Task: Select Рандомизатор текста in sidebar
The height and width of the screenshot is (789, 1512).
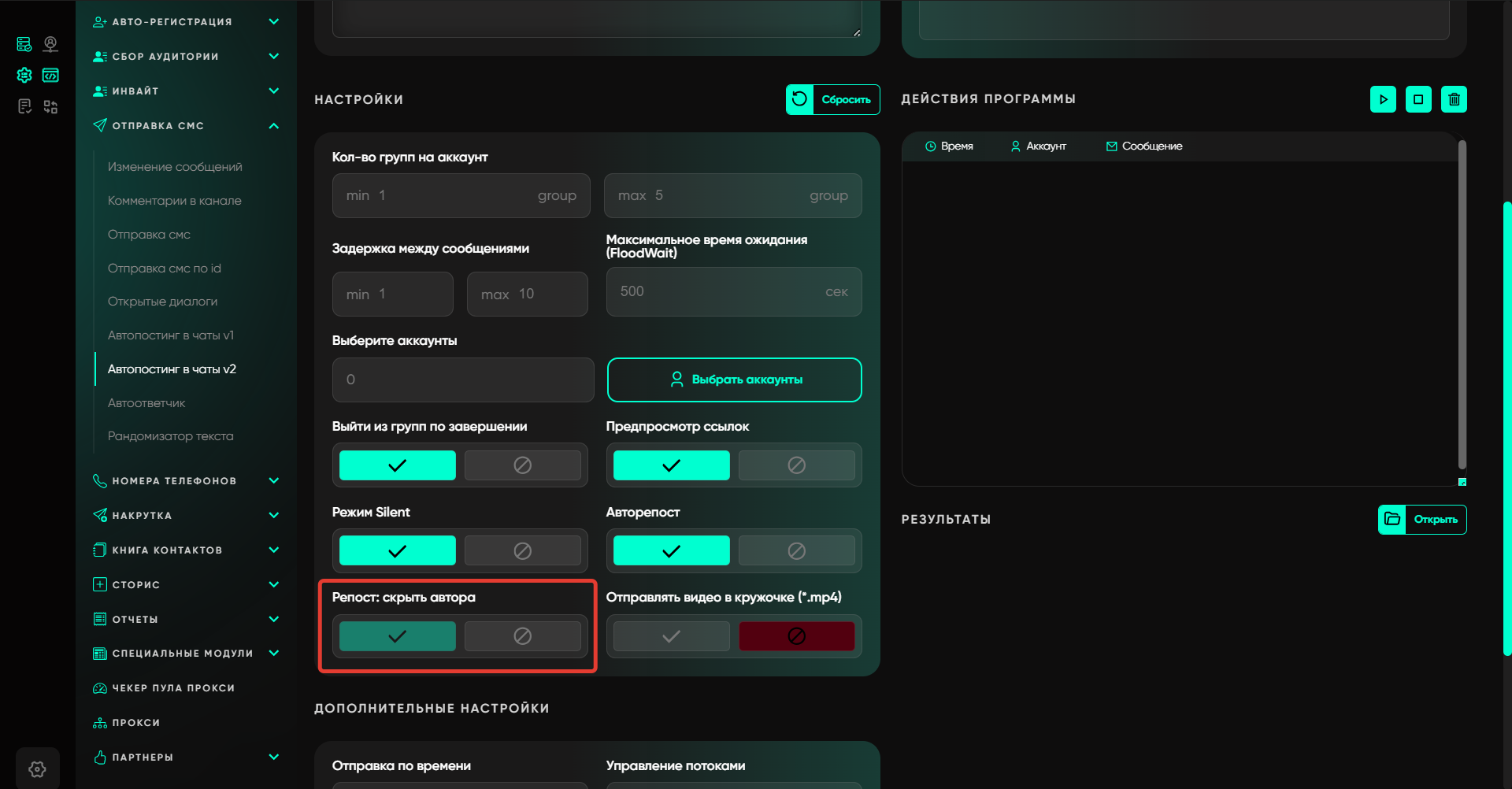Action: [170, 436]
